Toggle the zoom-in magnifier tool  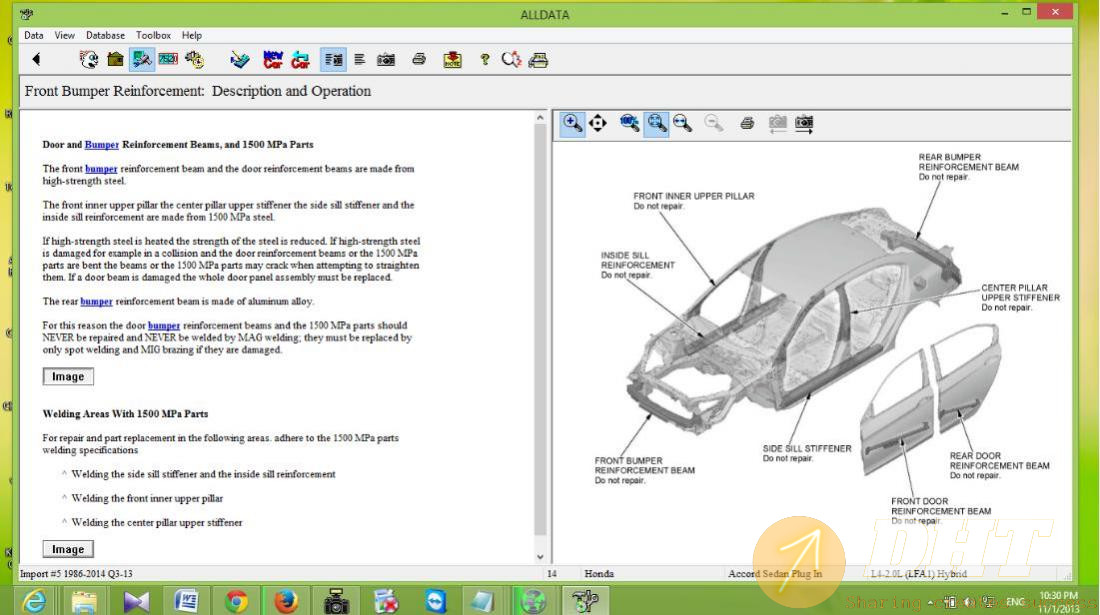pos(573,124)
